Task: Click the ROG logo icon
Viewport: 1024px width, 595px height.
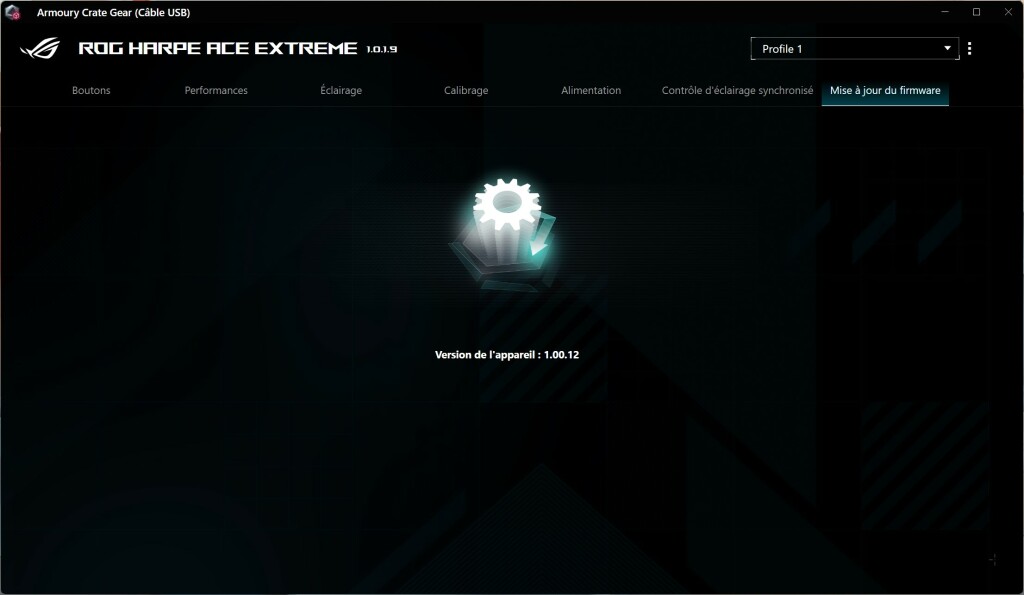Action: 40,48
